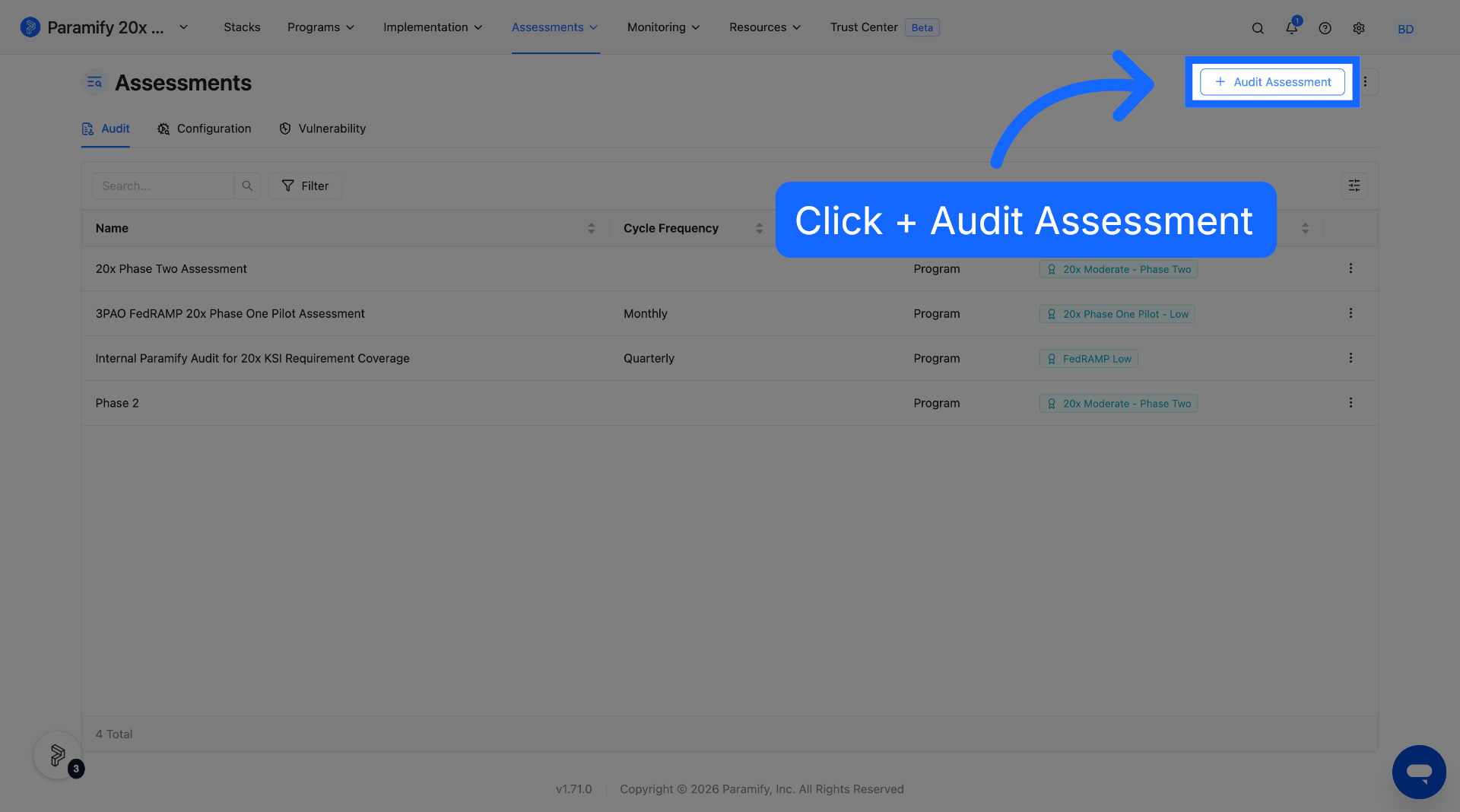
Task: Open row actions for the Phase 2 row
Action: click(x=1351, y=403)
